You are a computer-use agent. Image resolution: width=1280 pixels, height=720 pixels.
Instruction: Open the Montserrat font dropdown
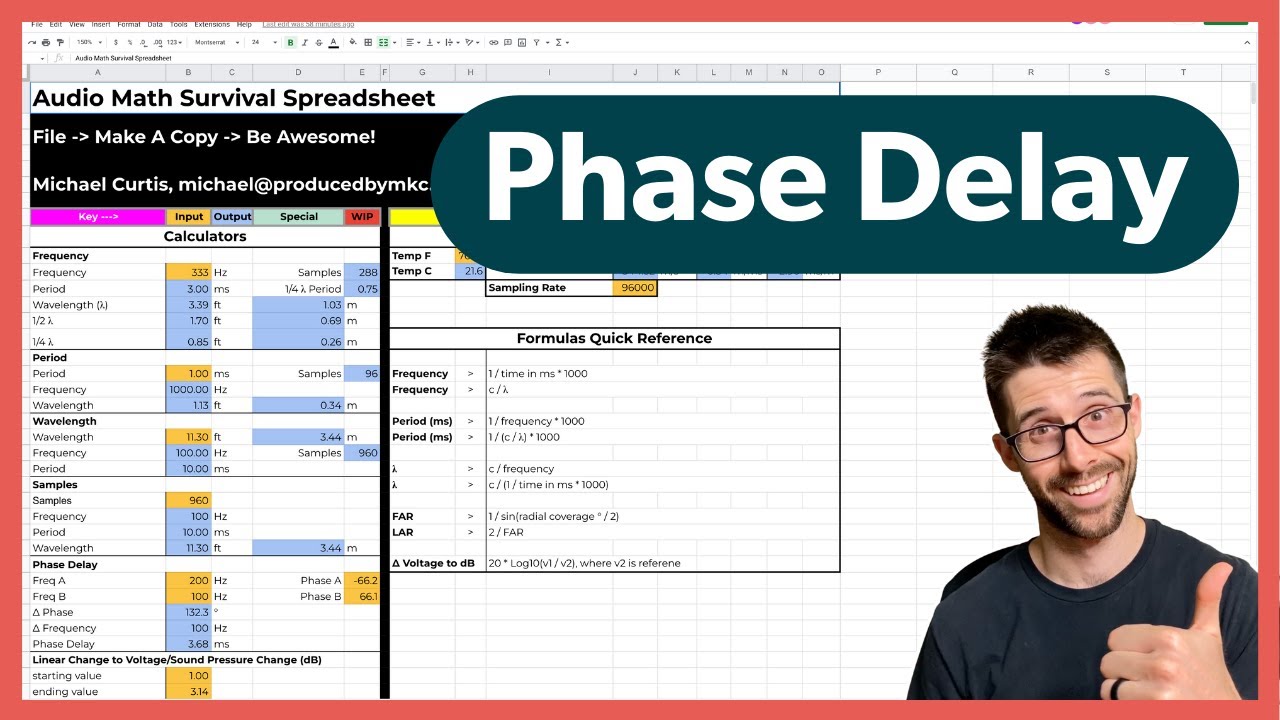pyautogui.click(x=217, y=42)
